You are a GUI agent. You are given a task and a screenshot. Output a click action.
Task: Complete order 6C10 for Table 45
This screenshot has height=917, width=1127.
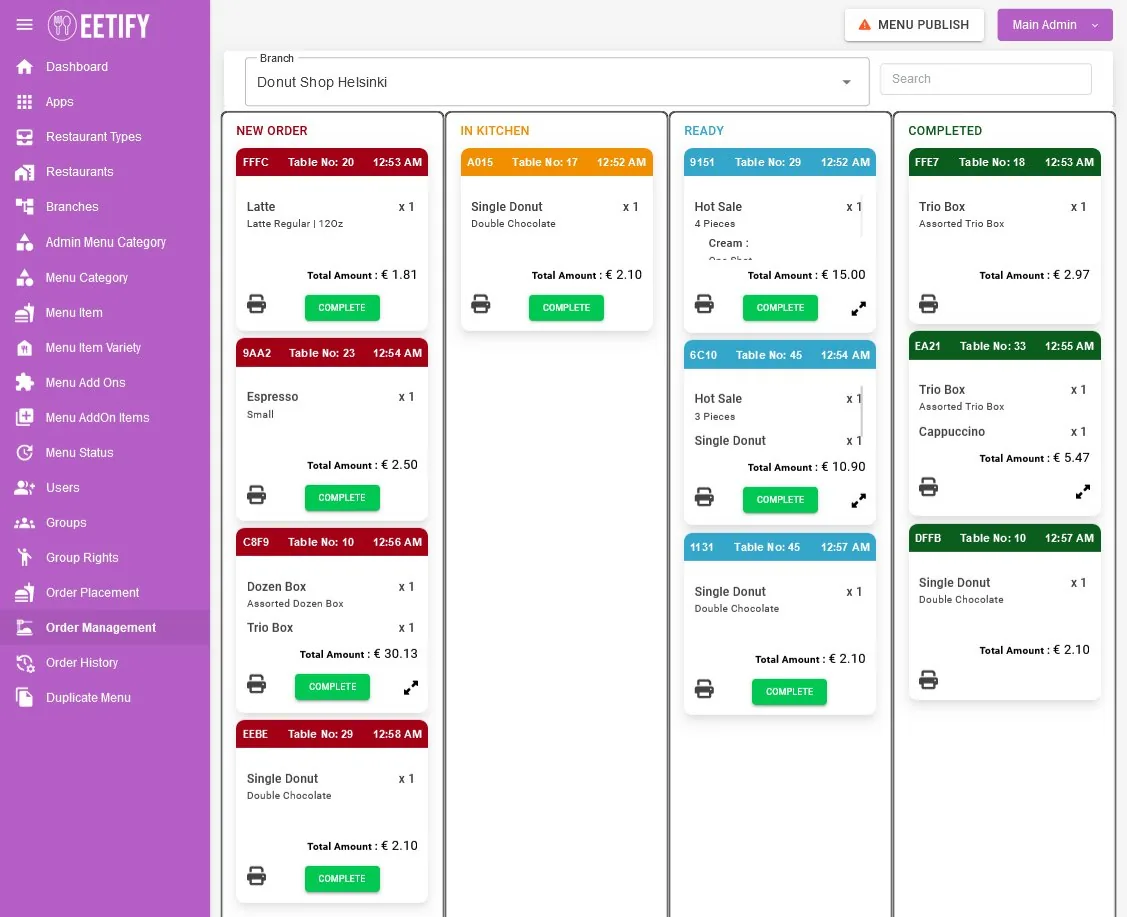pyautogui.click(x=780, y=499)
